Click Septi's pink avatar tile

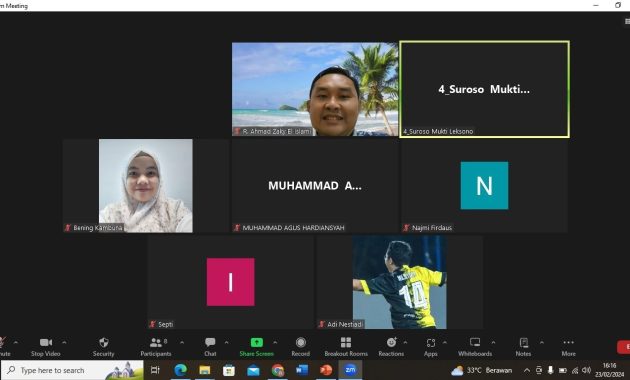230,282
